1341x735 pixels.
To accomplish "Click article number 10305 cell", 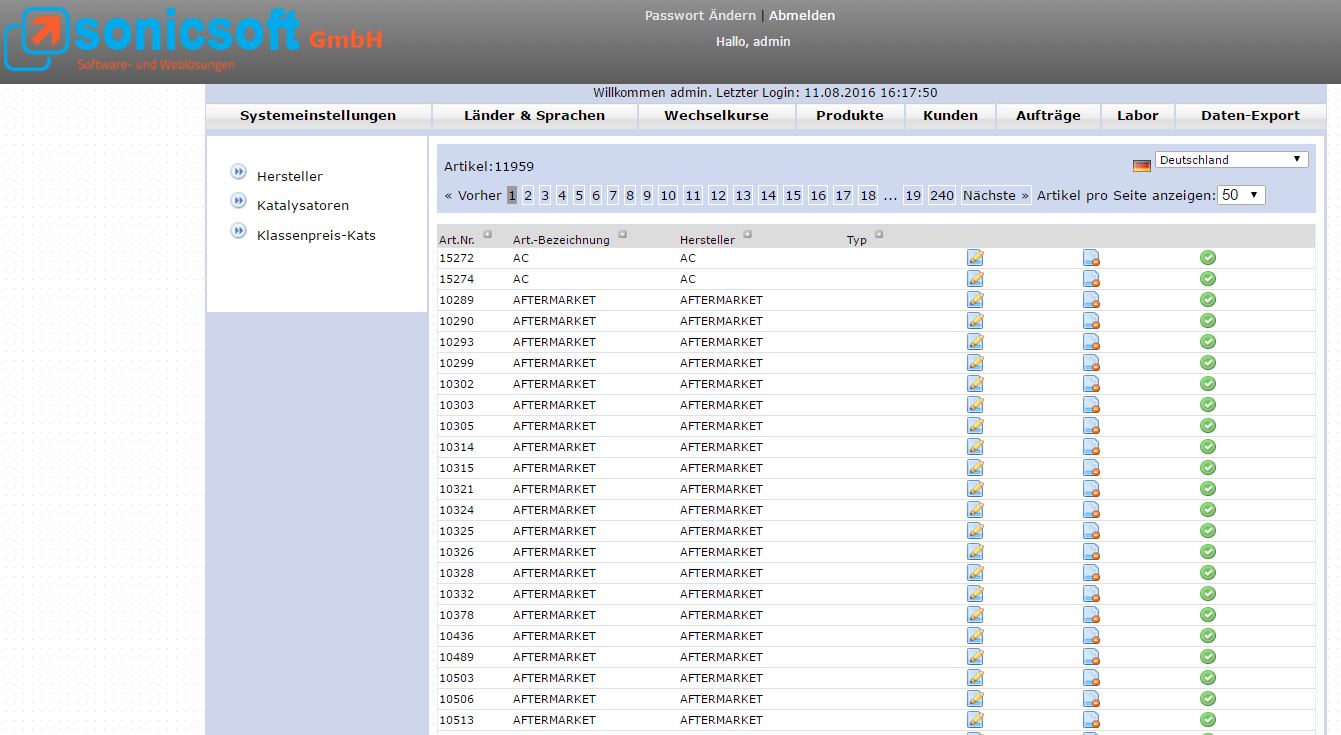I will click(457, 426).
